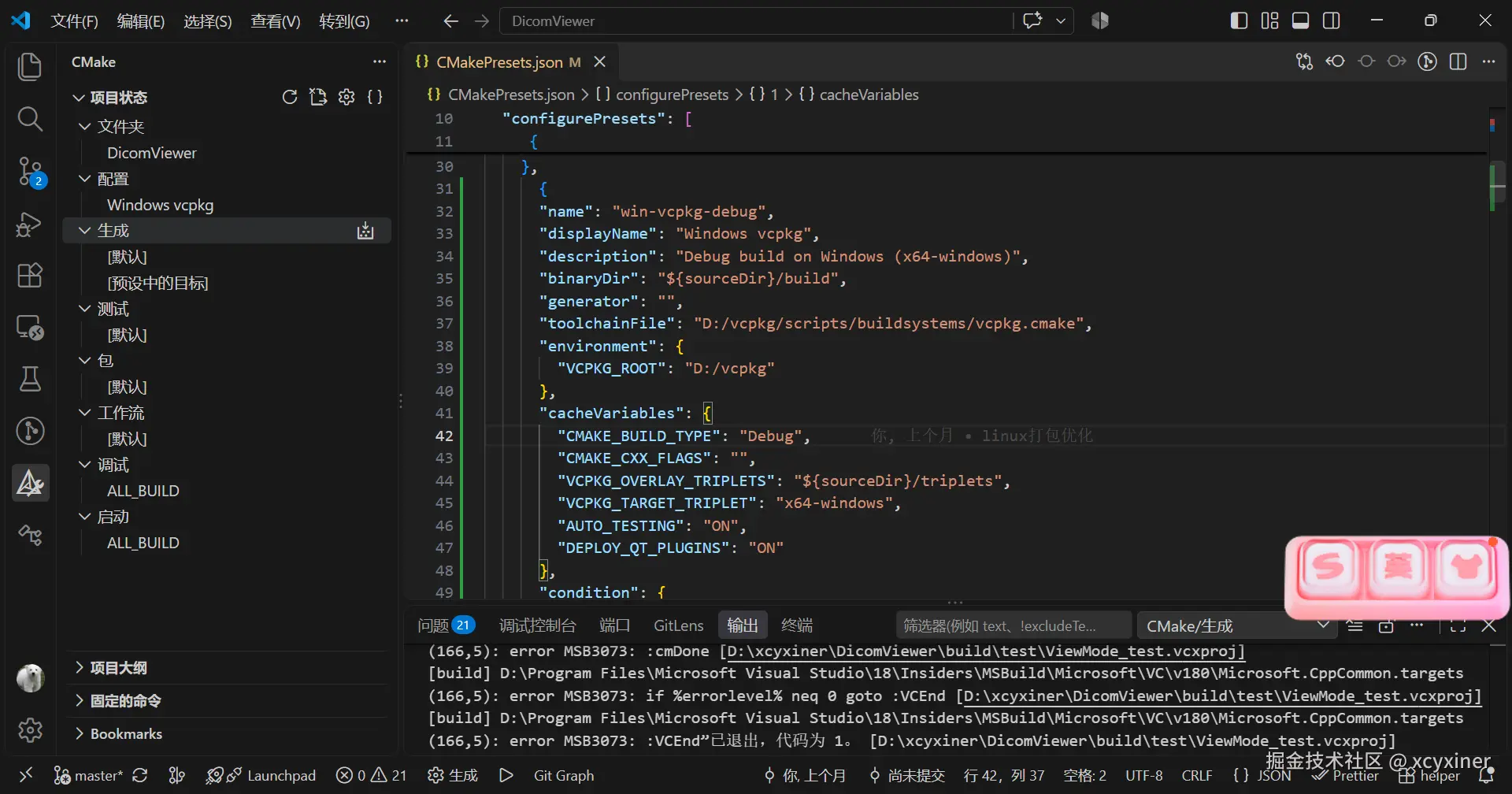The width and height of the screenshot is (1512, 794).
Task: Click the master* branch in status bar
Action: (x=88, y=775)
